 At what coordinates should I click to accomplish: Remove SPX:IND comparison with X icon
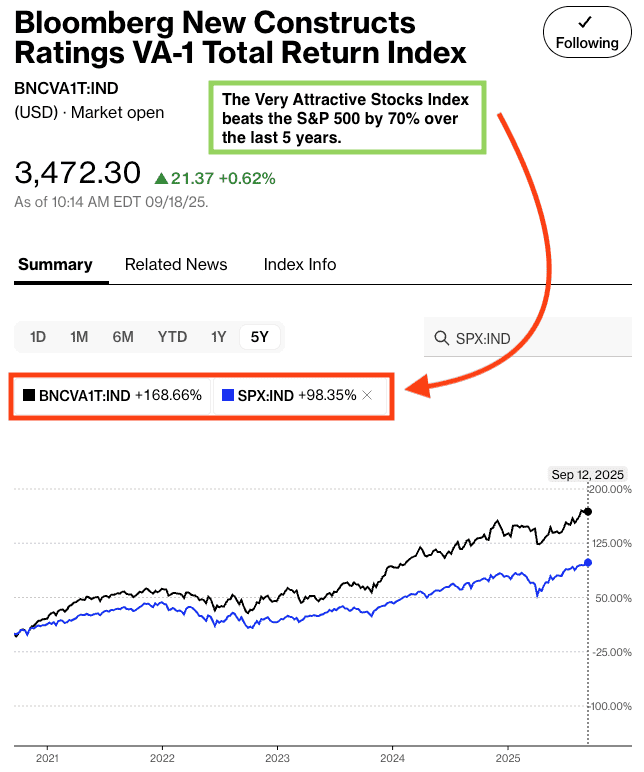367,396
